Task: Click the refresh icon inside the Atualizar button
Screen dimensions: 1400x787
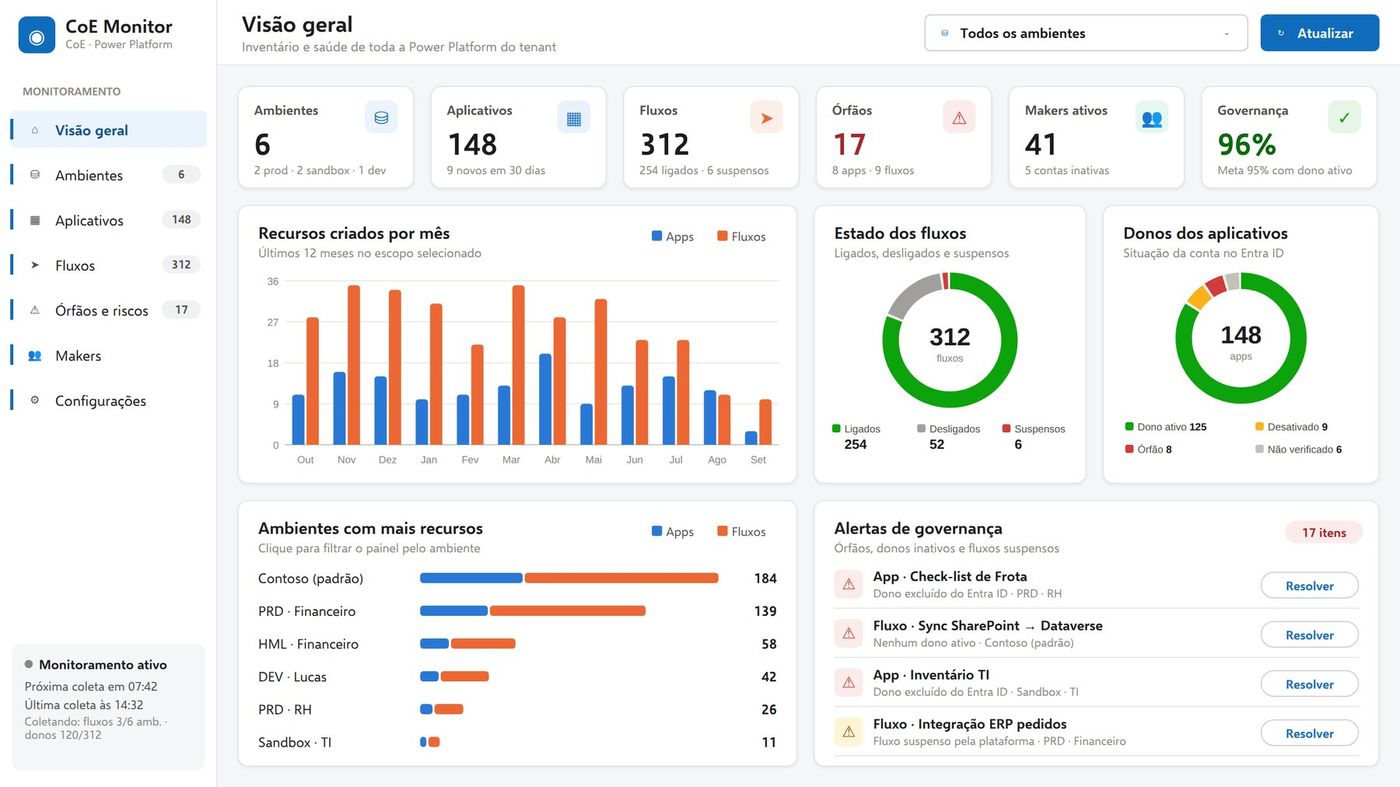Action: click(x=1282, y=33)
